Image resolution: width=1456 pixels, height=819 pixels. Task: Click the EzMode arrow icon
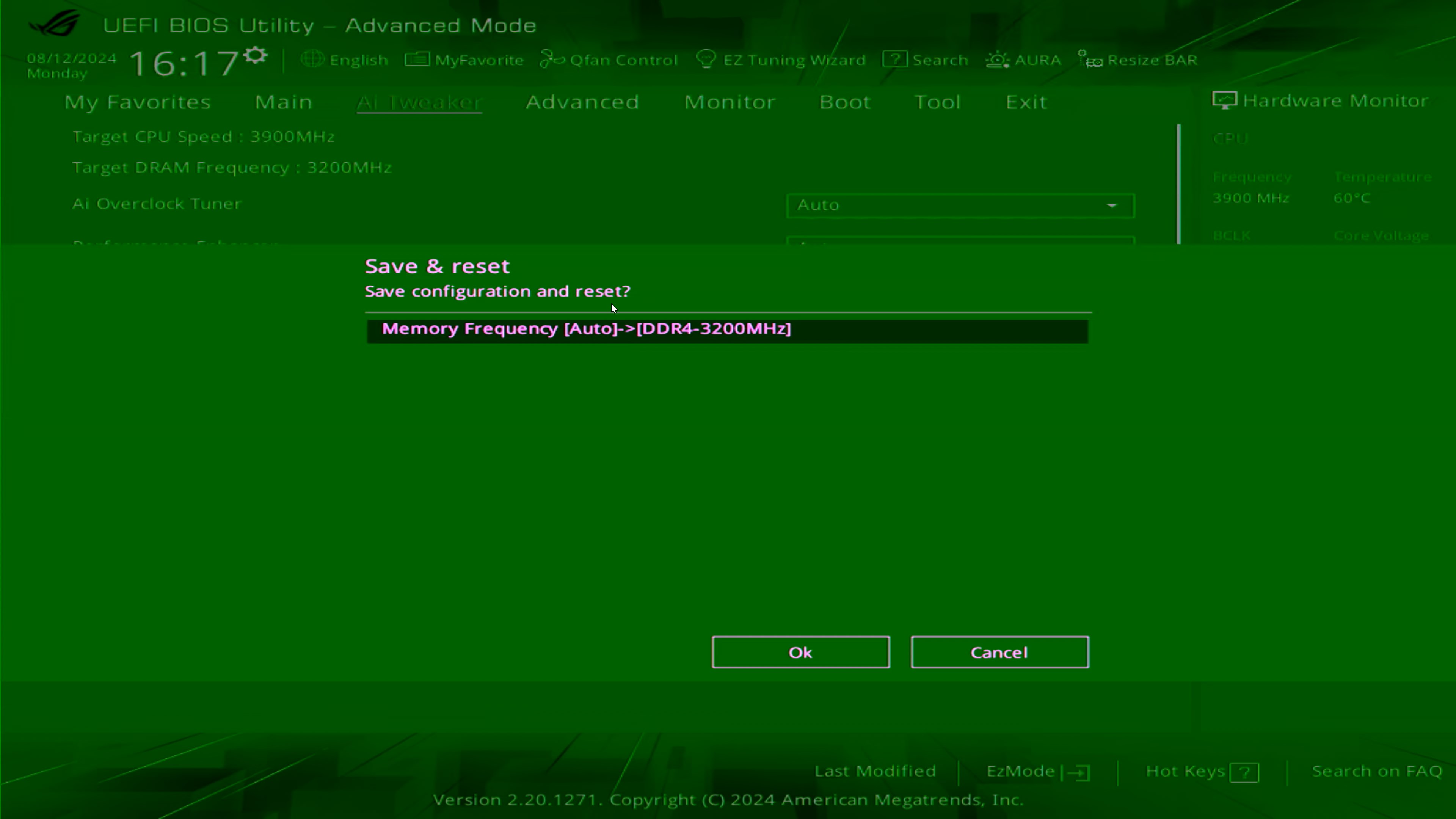[1076, 772]
